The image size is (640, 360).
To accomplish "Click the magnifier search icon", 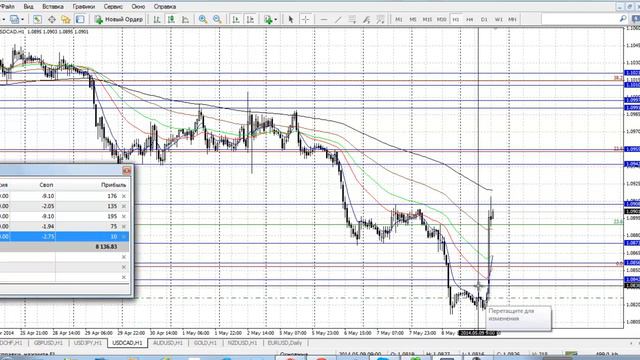I will pos(623,19).
